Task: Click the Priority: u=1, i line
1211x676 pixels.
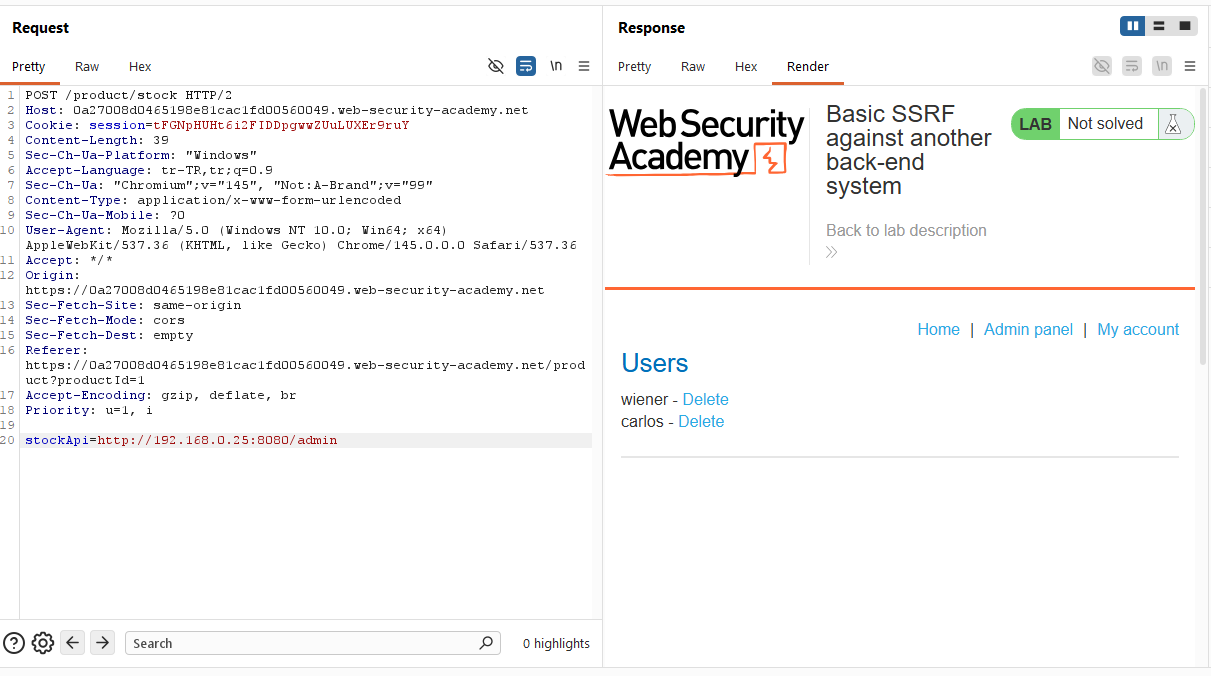Action: [x=89, y=410]
